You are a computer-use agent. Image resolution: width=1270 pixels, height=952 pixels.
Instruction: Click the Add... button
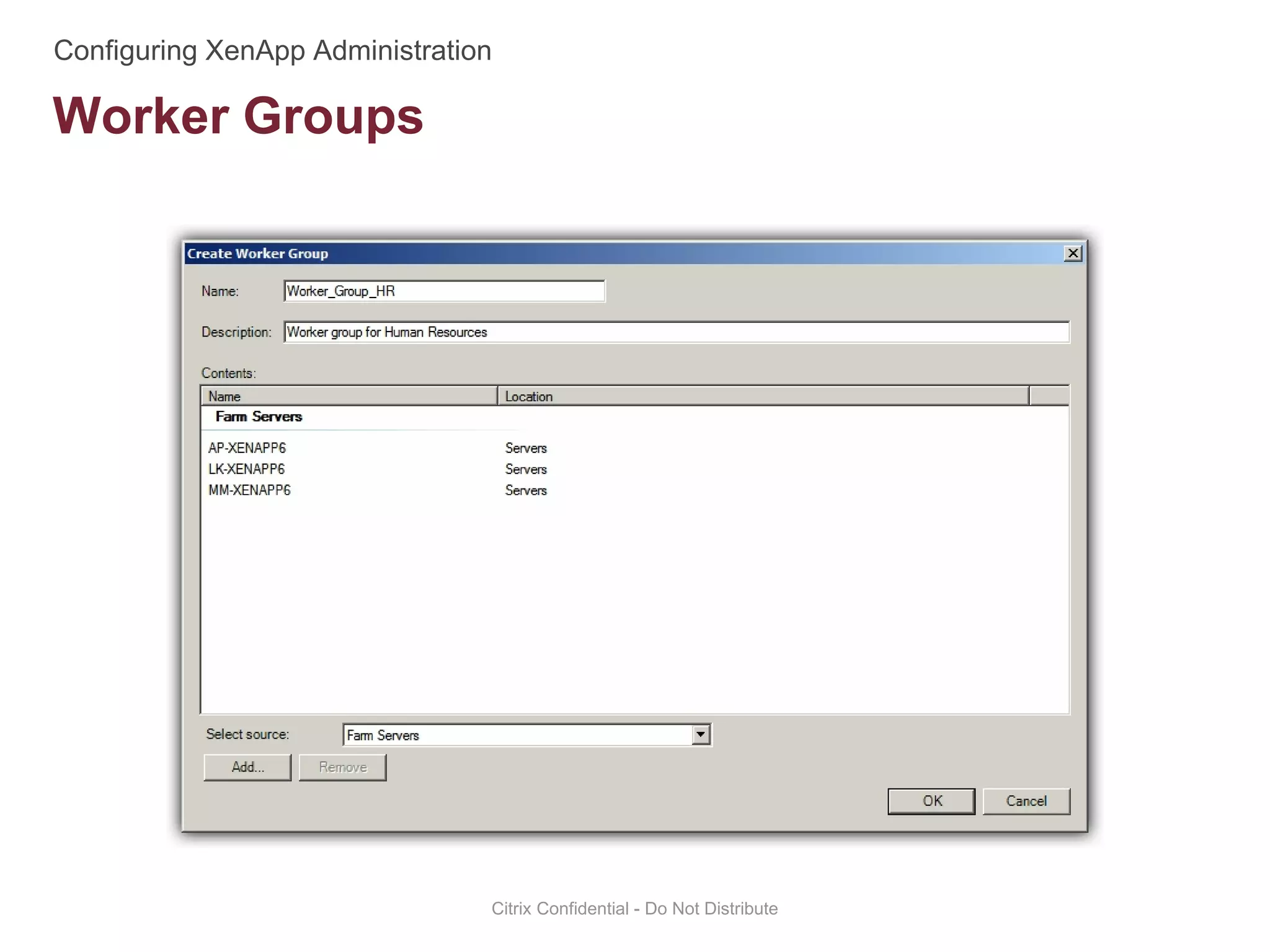(247, 767)
